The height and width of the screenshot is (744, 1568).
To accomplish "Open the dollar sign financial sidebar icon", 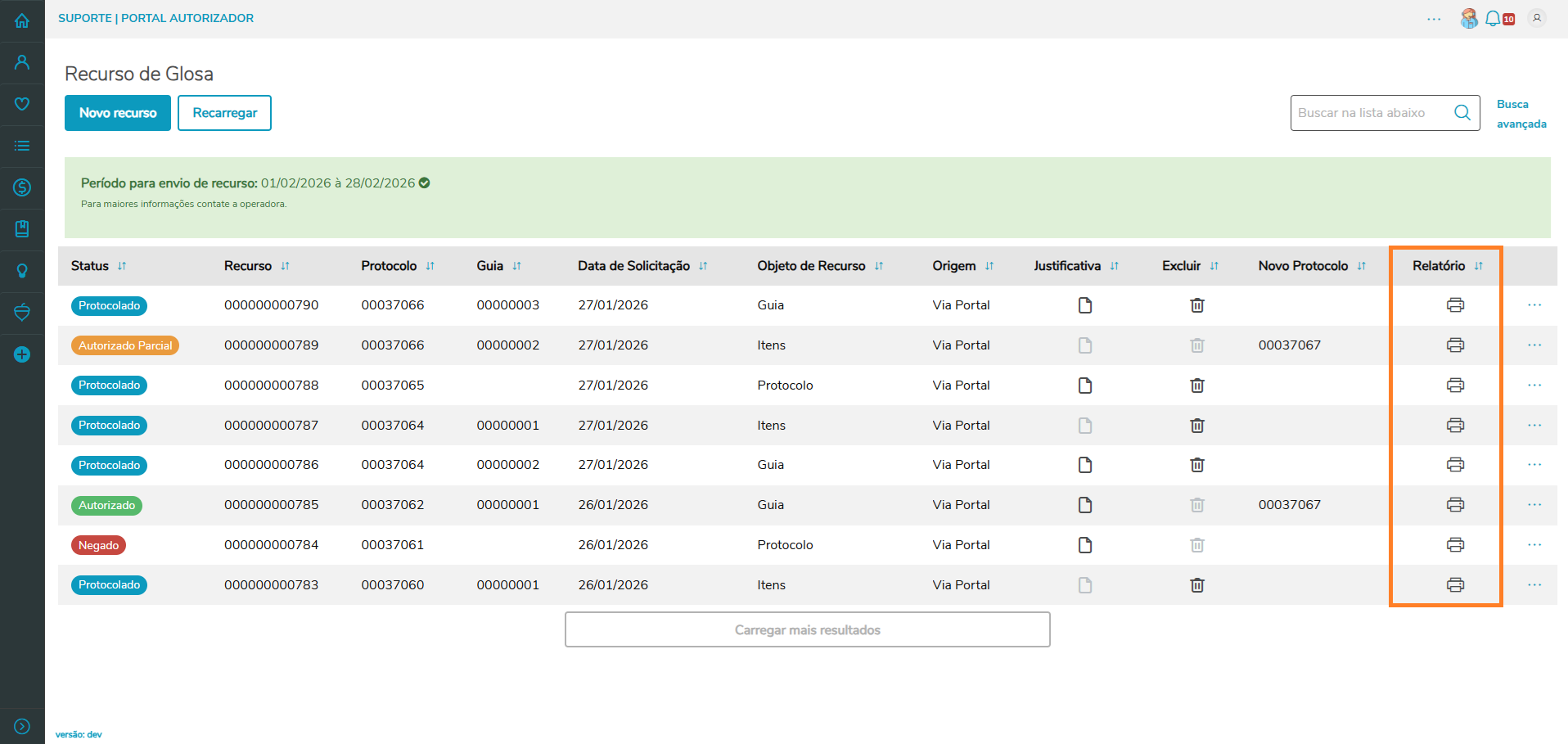I will [x=22, y=187].
